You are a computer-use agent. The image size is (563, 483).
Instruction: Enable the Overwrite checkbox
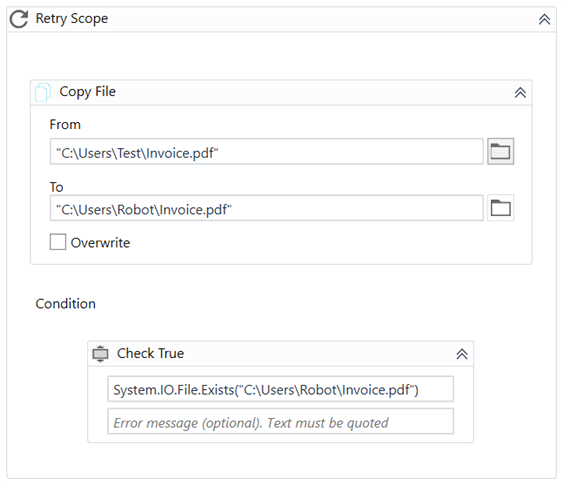pos(58,242)
